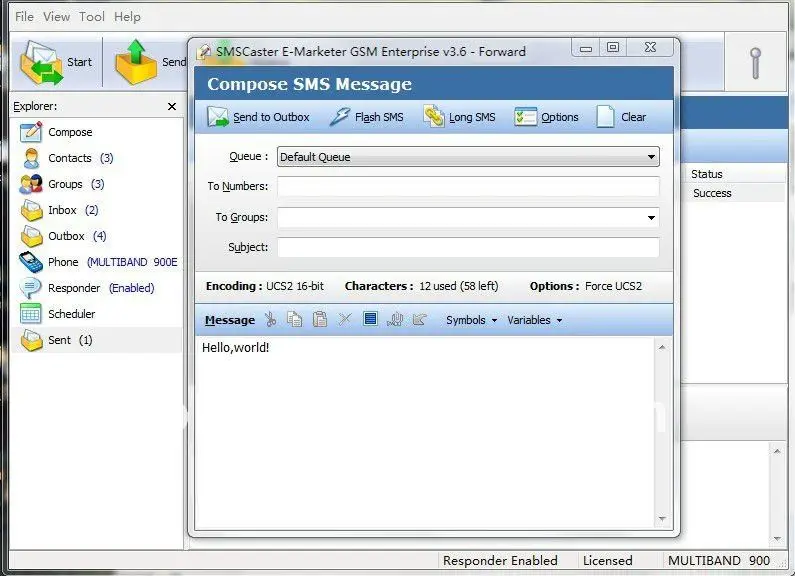This screenshot has width=795, height=576.
Task: Click MULTIBAND 900 in status bar
Action: 719,560
